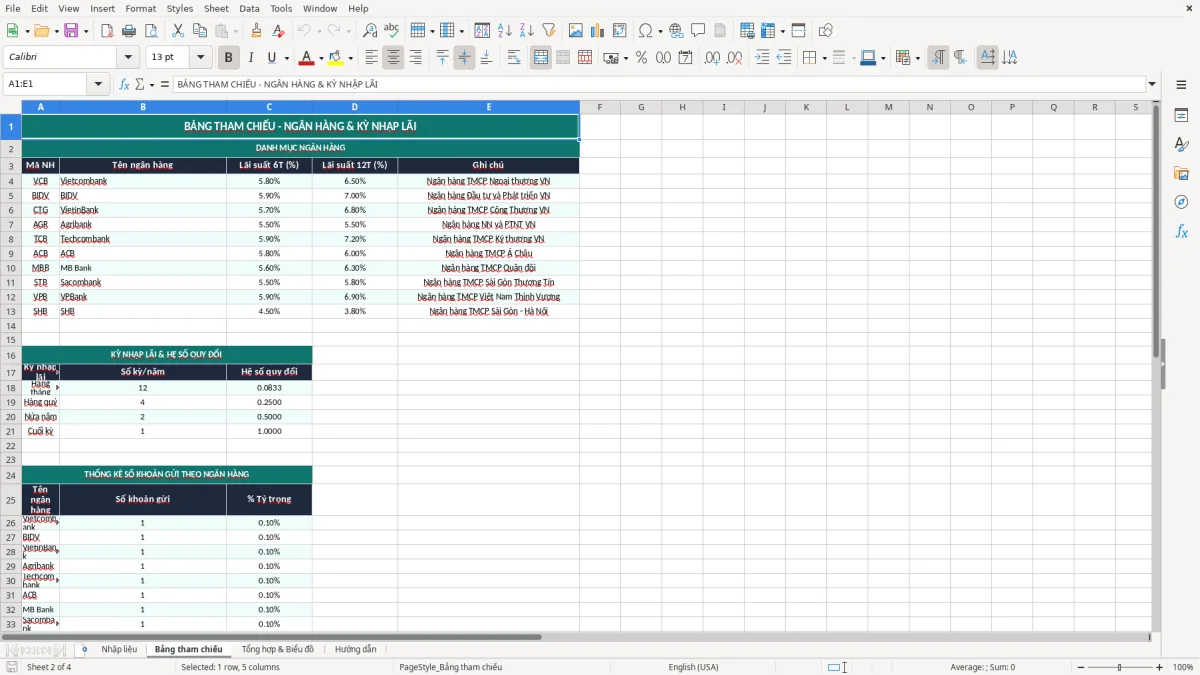The height and width of the screenshot is (675, 1200).
Task: Toggle Italic formatting
Action: pos(250,58)
